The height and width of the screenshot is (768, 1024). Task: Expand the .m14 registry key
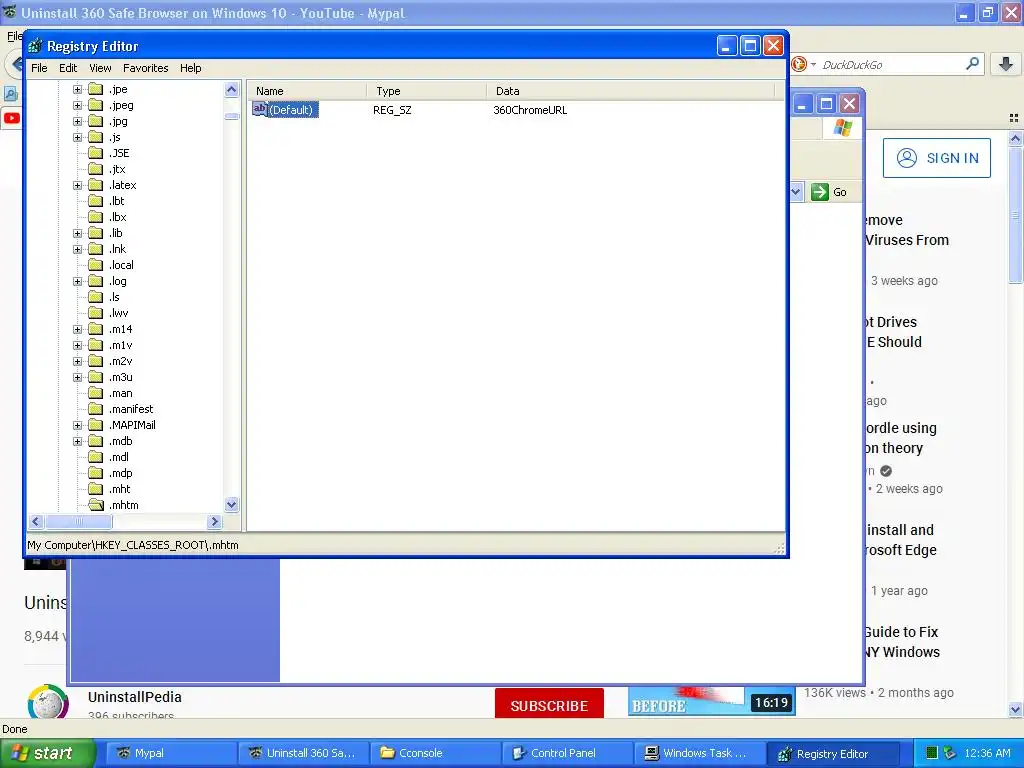point(77,329)
